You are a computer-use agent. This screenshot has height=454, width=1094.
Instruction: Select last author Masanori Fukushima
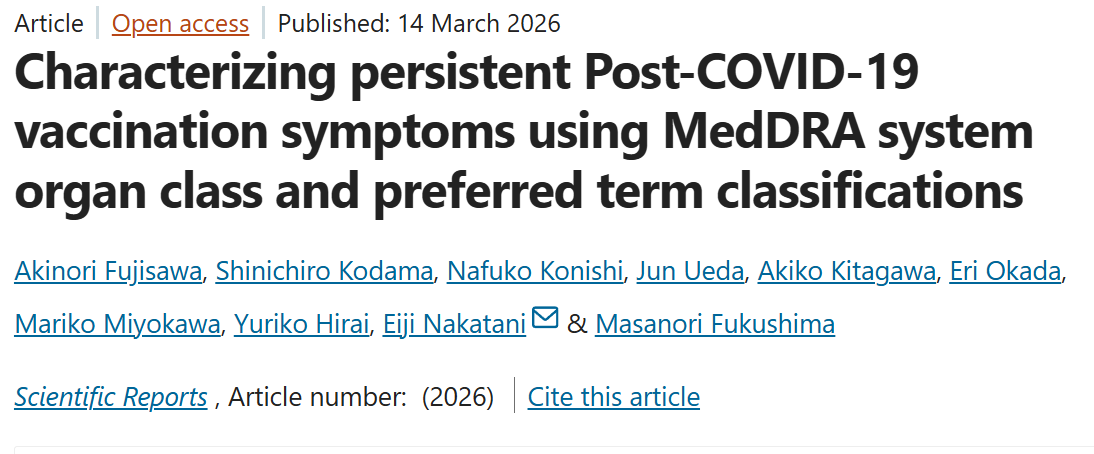(714, 324)
